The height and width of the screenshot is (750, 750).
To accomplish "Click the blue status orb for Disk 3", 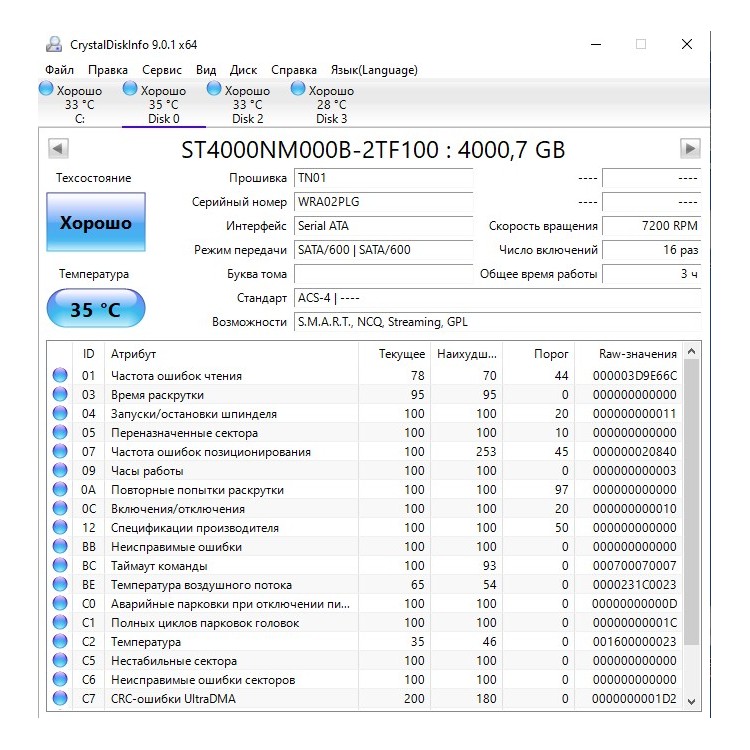I will click(298, 88).
